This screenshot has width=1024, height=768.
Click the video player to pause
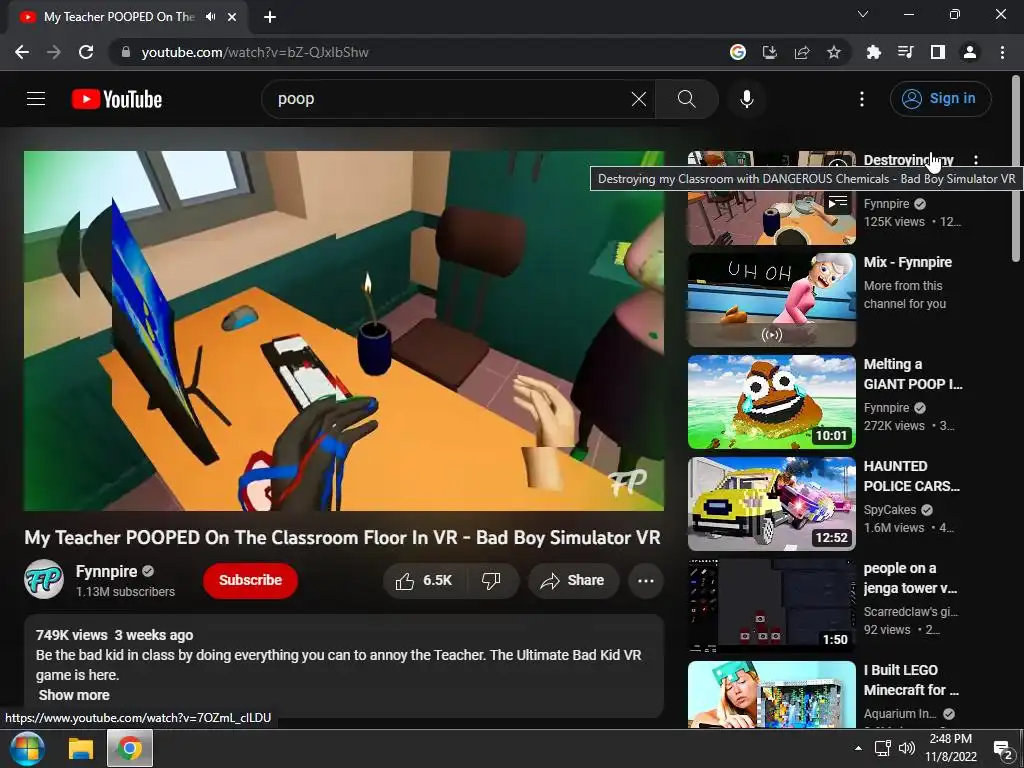(x=344, y=330)
